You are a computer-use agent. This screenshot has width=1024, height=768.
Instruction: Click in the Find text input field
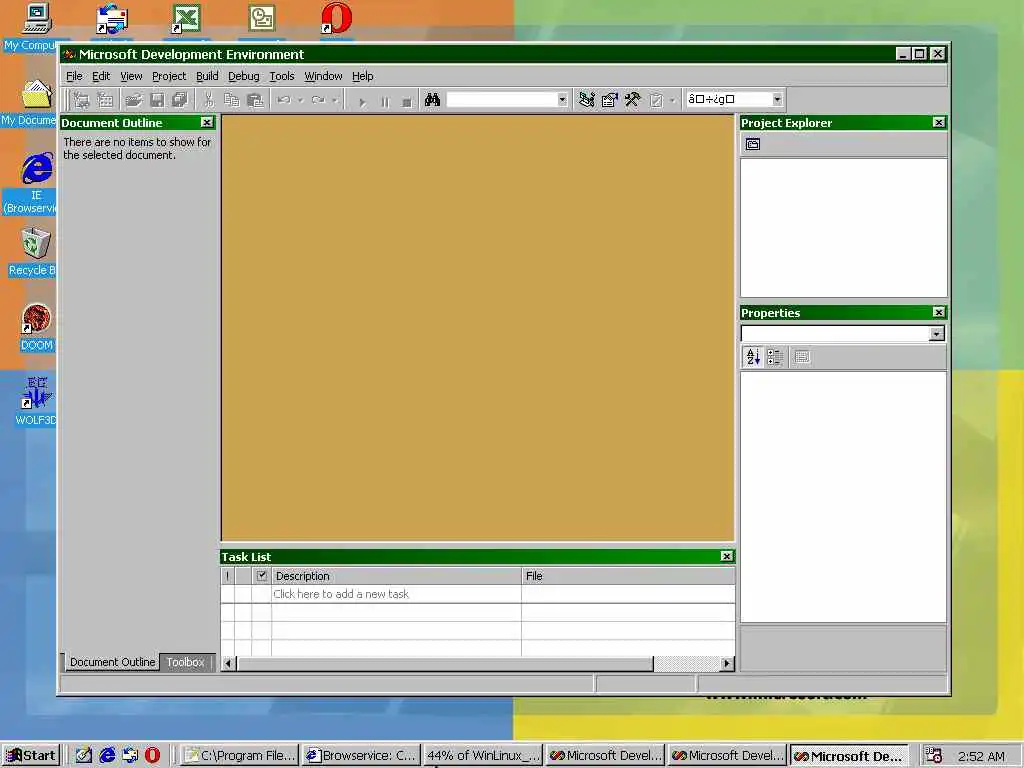(x=501, y=100)
